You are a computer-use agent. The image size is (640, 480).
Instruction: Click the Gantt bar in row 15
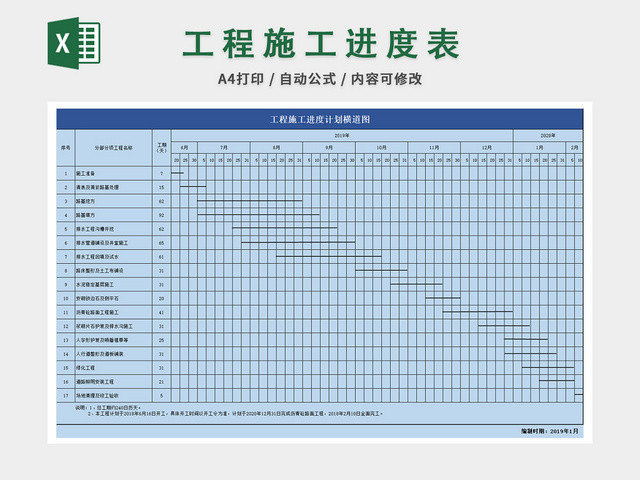pos(548,367)
